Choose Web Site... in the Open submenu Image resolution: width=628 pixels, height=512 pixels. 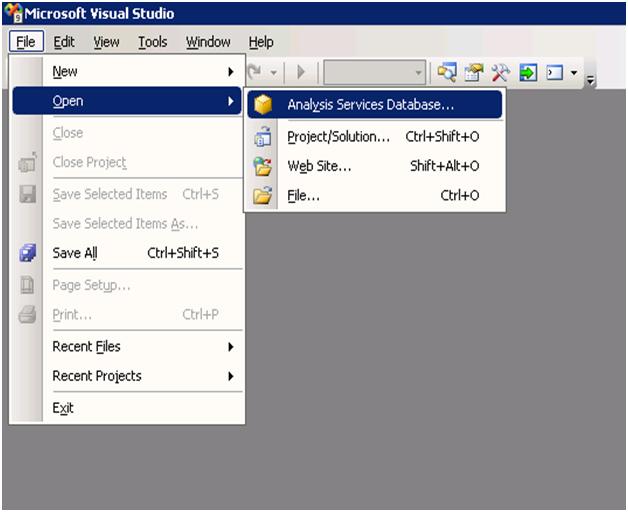pos(374,166)
